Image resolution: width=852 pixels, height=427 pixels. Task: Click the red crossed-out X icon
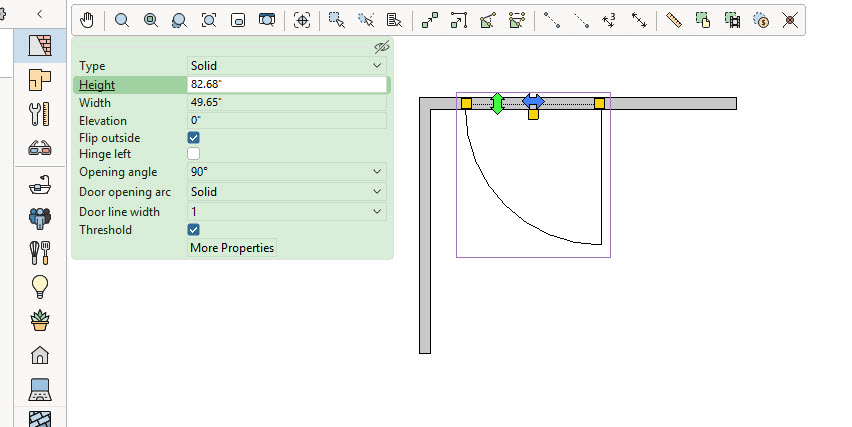click(x=790, y=20)
